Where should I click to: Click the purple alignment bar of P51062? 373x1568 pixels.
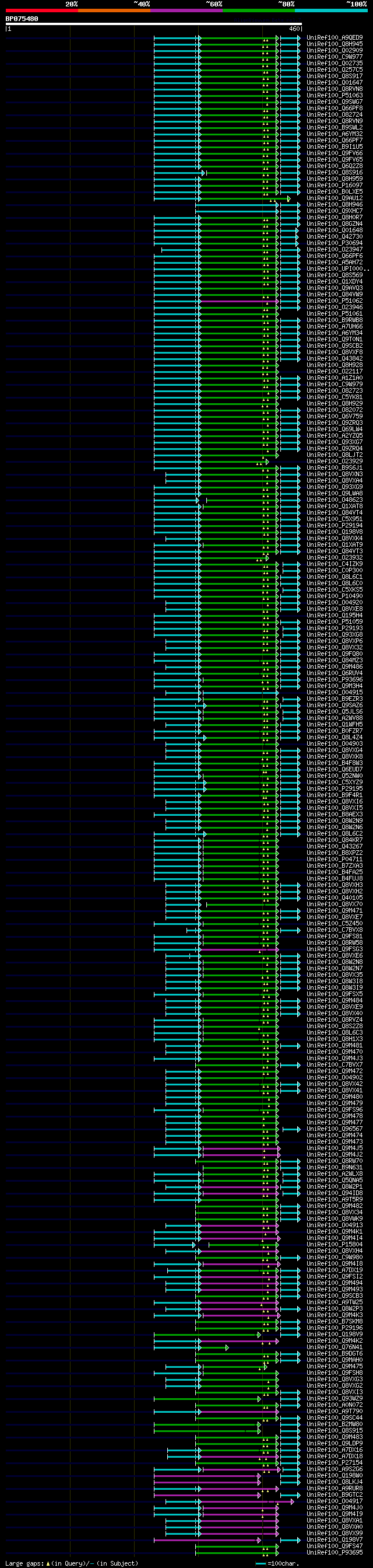(x=239, y=301)
